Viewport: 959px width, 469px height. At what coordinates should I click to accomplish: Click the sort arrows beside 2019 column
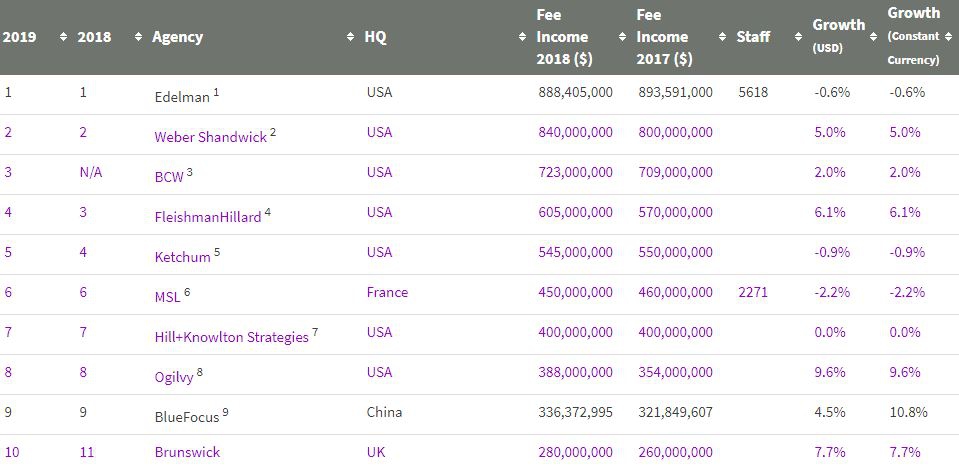click(x=64, y=37)
